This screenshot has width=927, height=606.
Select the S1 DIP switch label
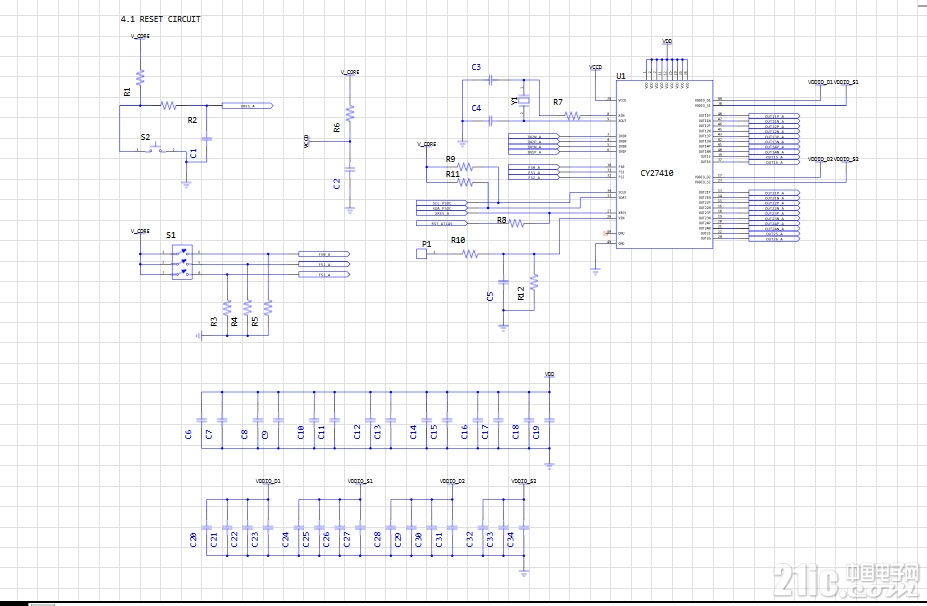click(x=171, y=235)
